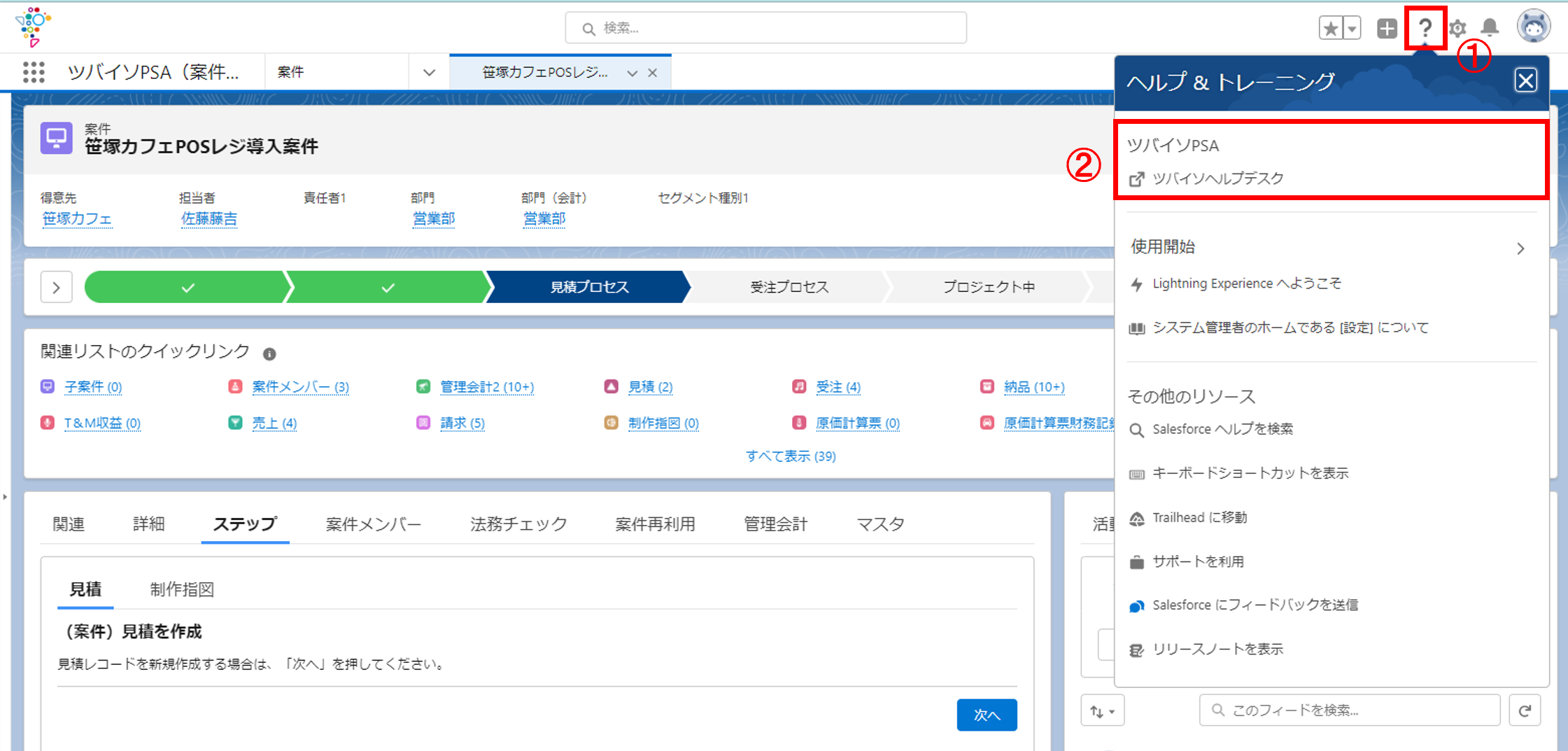This screenshot has height=751, width=1568.
Task: Open the 見積 (2) quick link
Action: 650,386
